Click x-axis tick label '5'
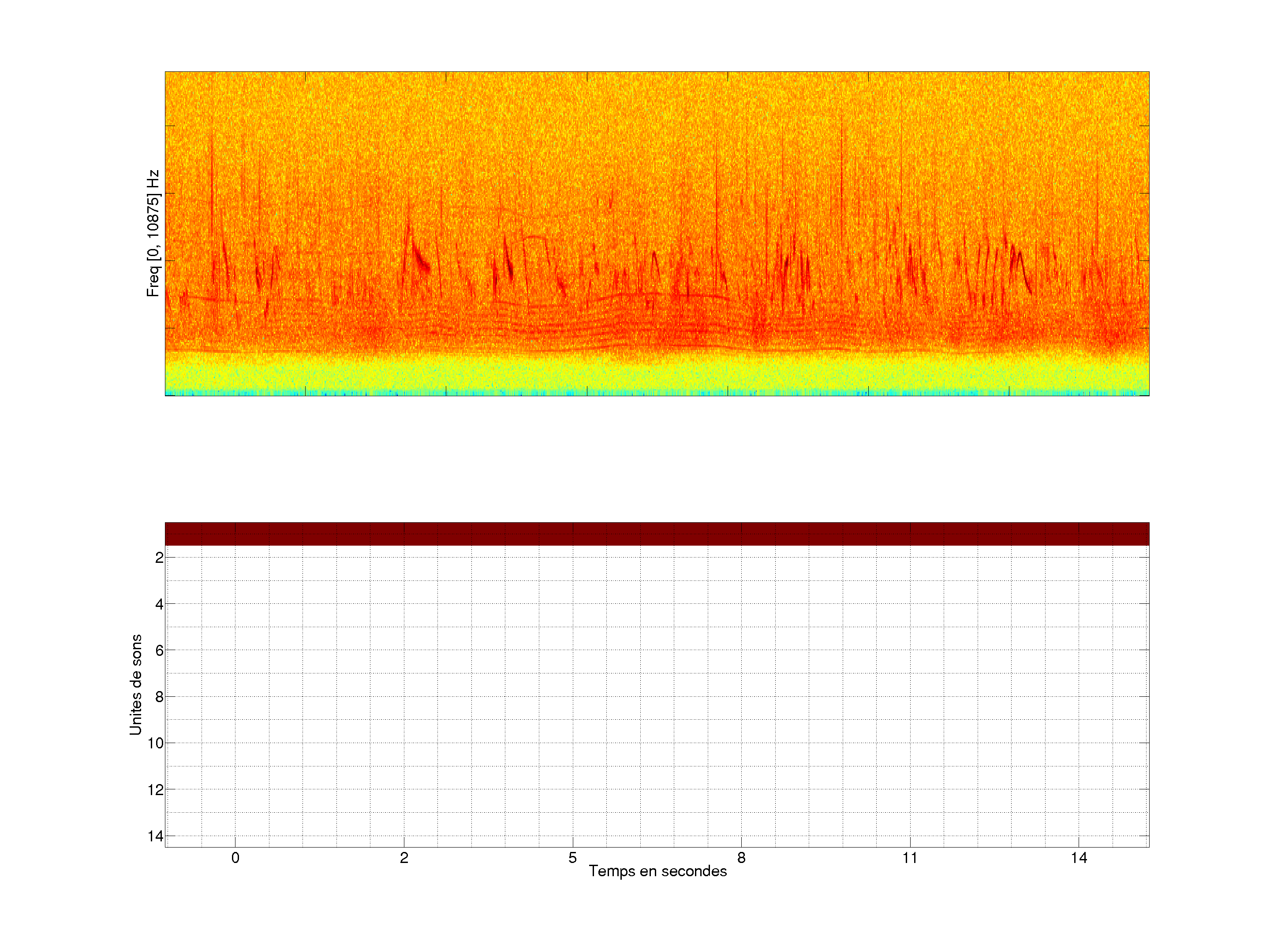The height and width of the screenshot is (952, 1270). [x=572, y=858]
